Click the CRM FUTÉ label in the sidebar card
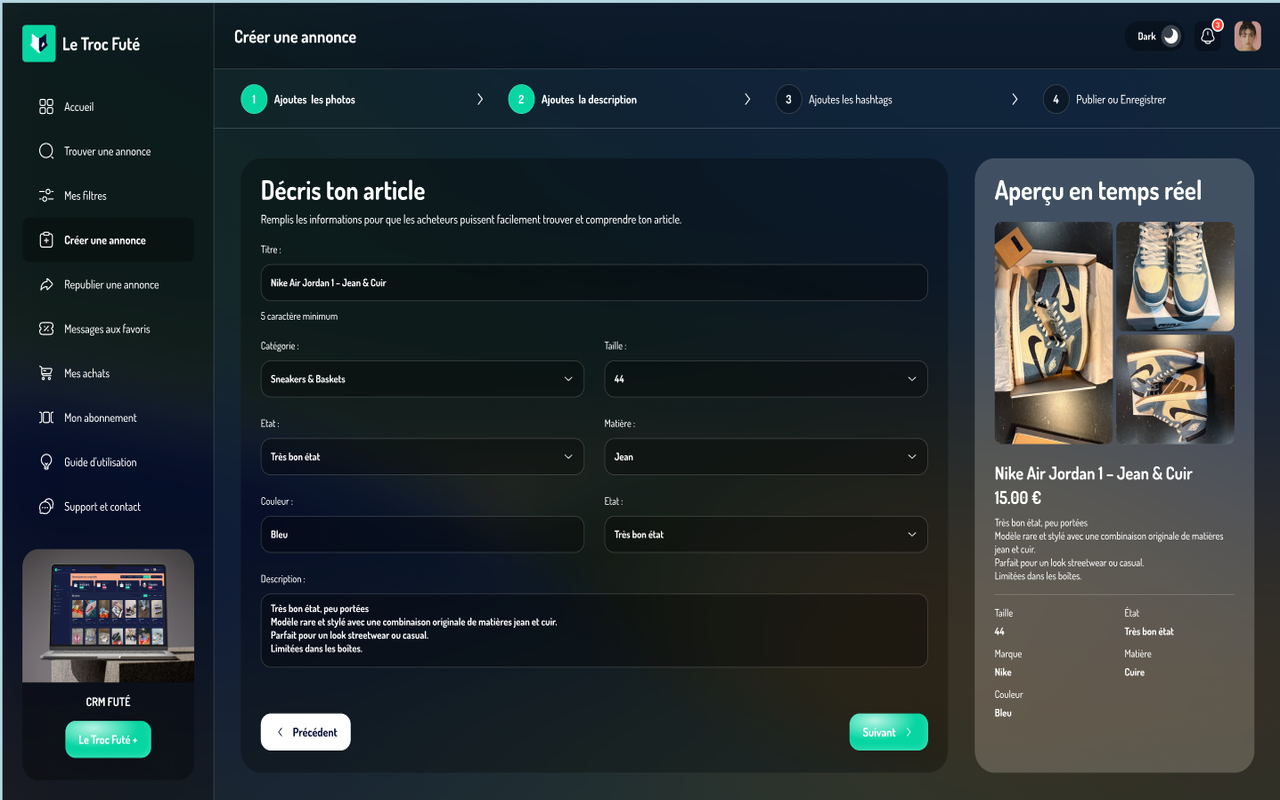 coord(108,702)
